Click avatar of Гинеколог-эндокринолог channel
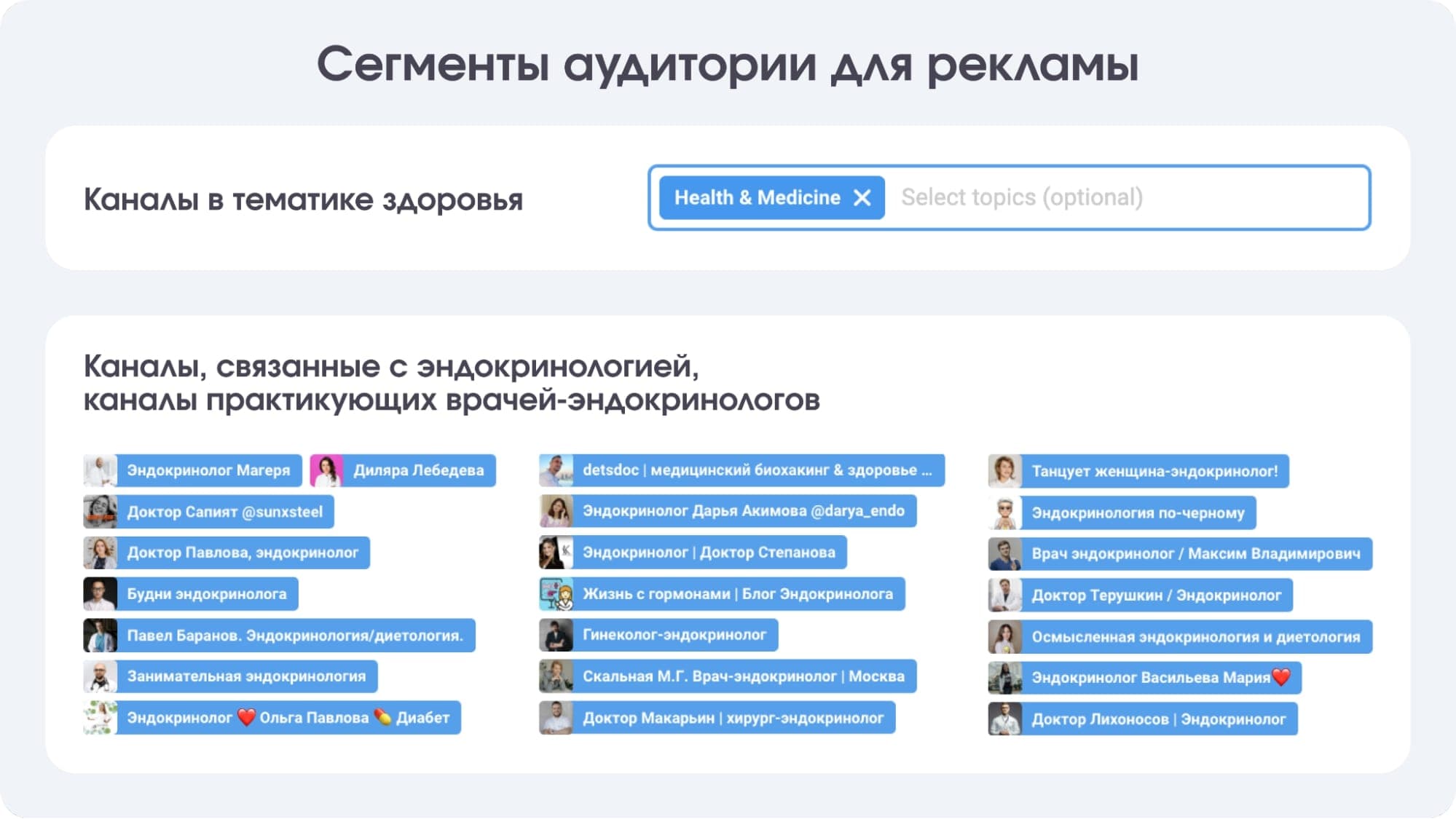This screenshot has width=1456, height=819. [x=556, y=635]
